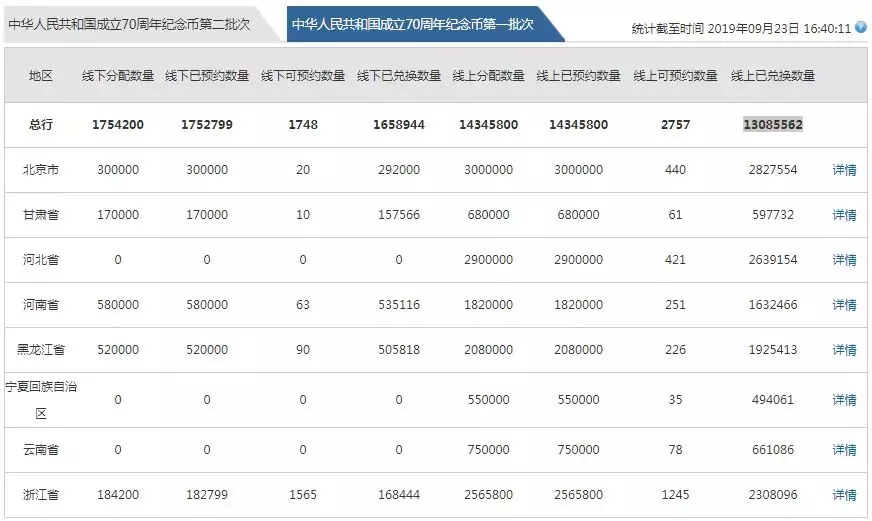
Task: Open 详情 for 北京市
Action: (x=844, y=170)
